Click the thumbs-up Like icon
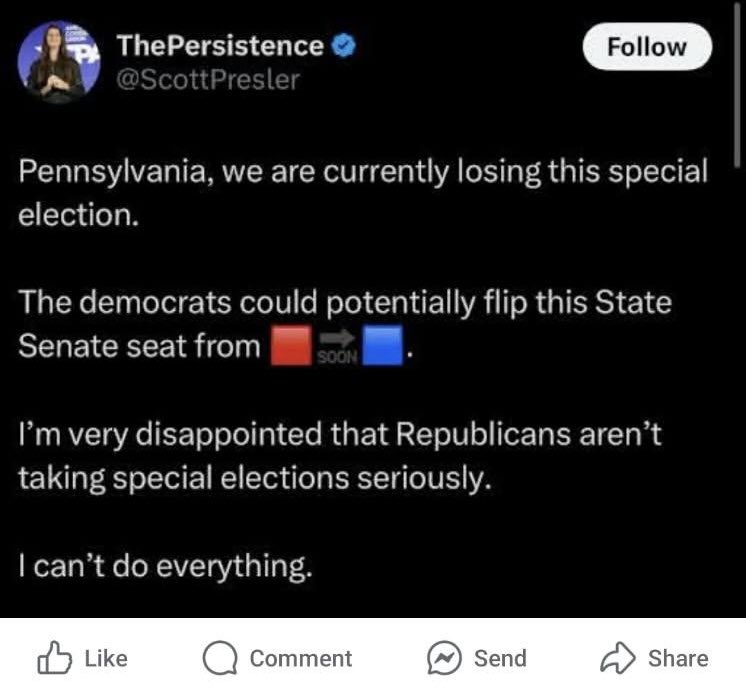 pos(54,657)
